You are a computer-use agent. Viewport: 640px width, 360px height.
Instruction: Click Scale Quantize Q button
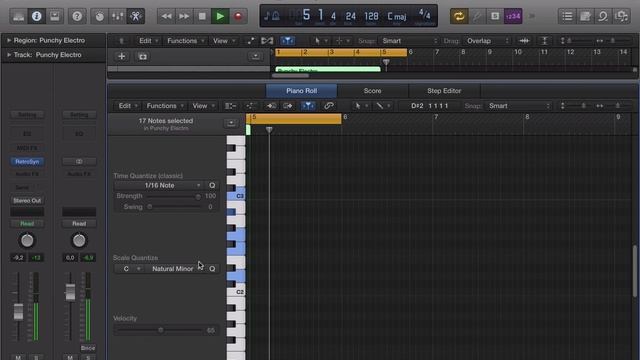tap(212, 269)
